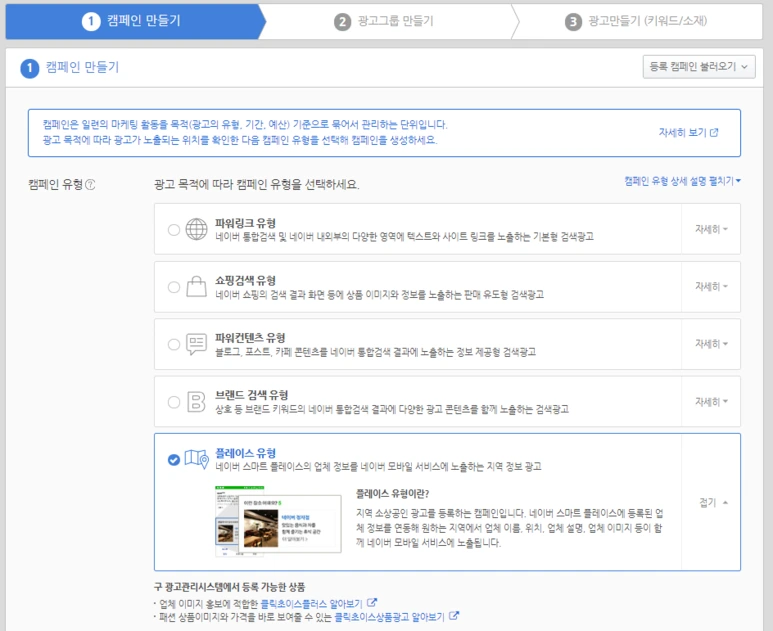
Task: Expand 자세히 for 브랜드 검색 유형
Action: pyautogui.click(x=711, y=401)
